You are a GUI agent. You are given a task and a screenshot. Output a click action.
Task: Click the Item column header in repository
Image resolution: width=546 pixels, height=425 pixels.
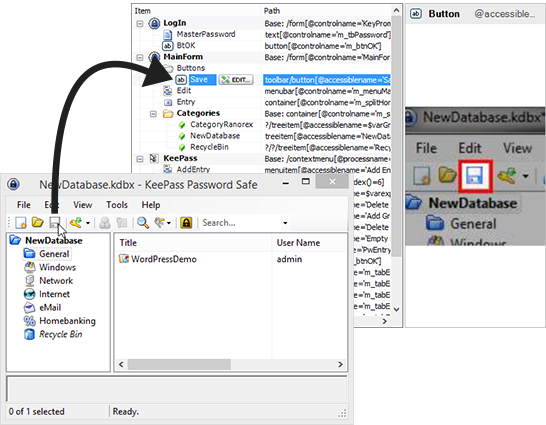pyautogui.click(x=197, y=11)
